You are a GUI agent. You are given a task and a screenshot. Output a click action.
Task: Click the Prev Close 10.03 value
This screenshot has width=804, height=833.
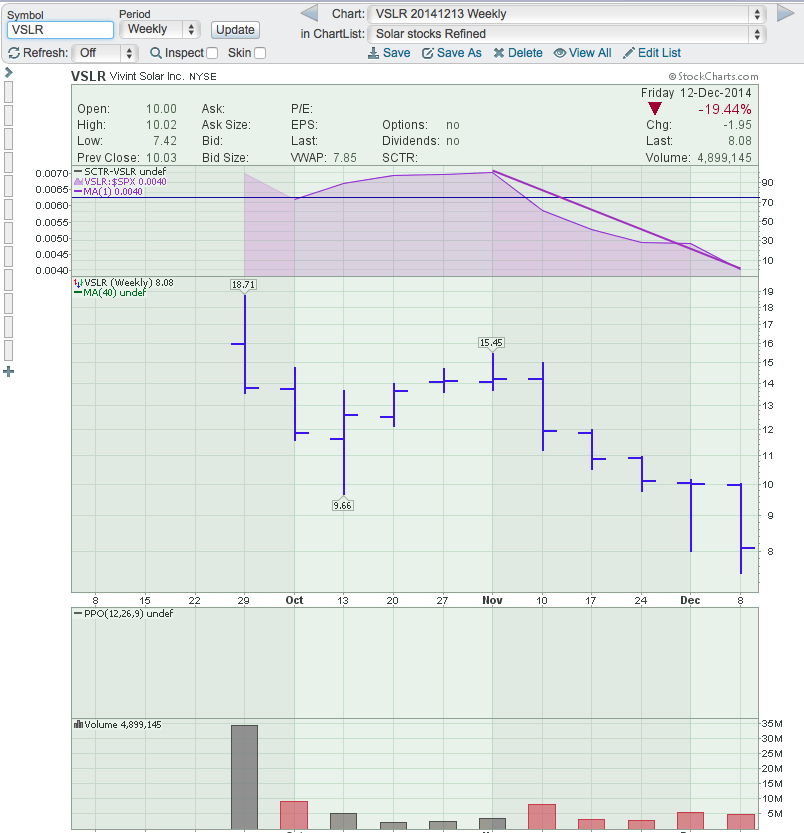click(x=161, y=158)
